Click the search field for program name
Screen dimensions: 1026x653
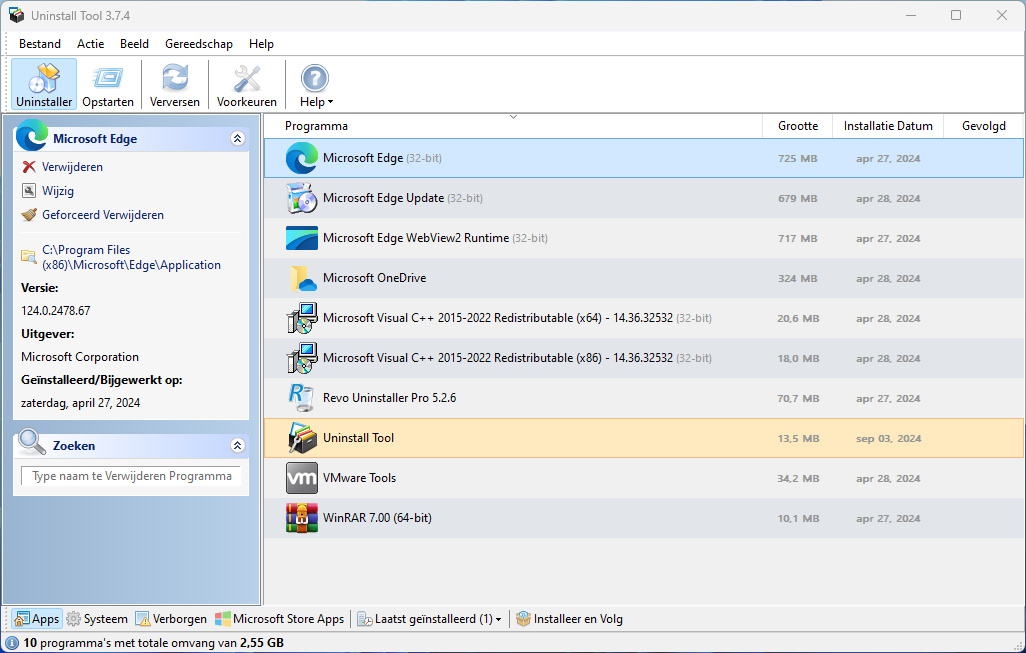(x=131, y=476)
